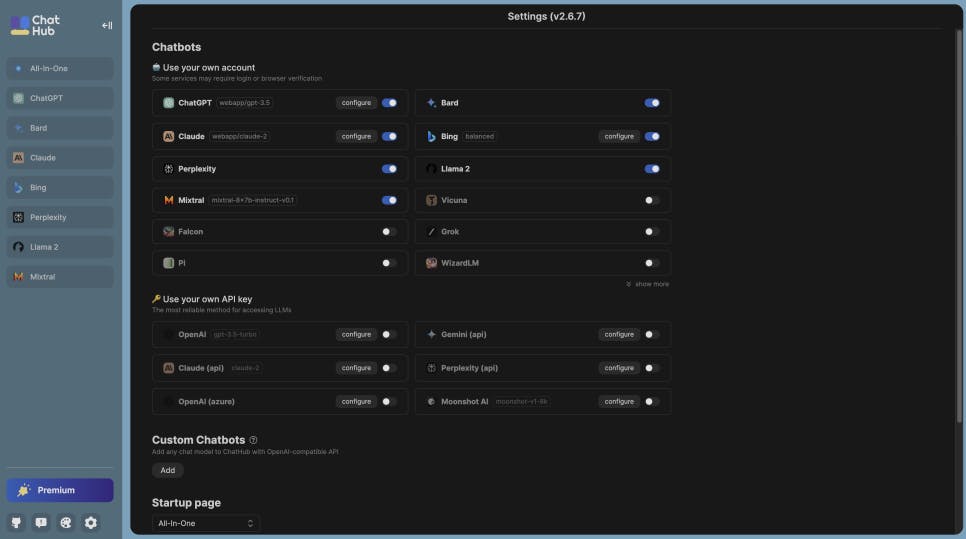Disable the ChatGPT toggle

click(x=389, y=103)
